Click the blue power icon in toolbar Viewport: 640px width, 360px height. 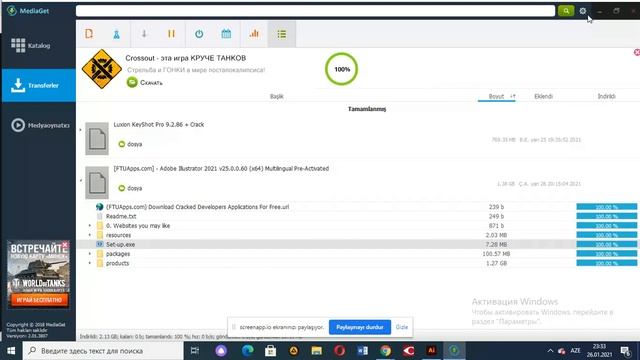coord(199,34)
